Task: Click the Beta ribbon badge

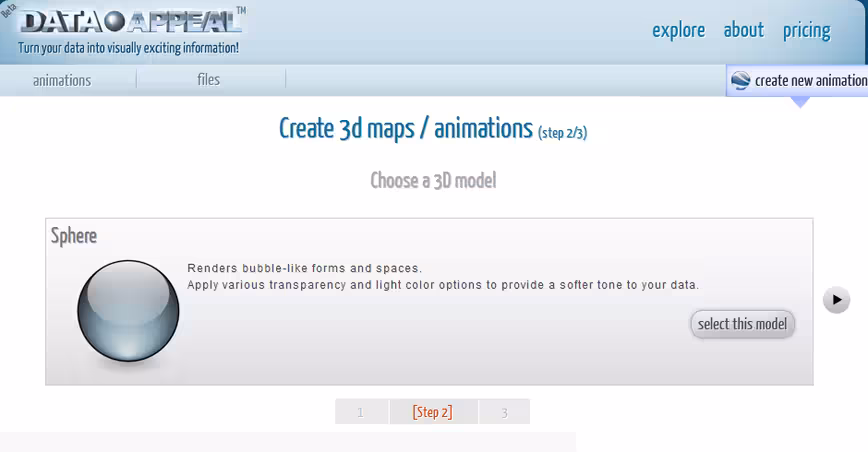Action: tap(8, 9)
